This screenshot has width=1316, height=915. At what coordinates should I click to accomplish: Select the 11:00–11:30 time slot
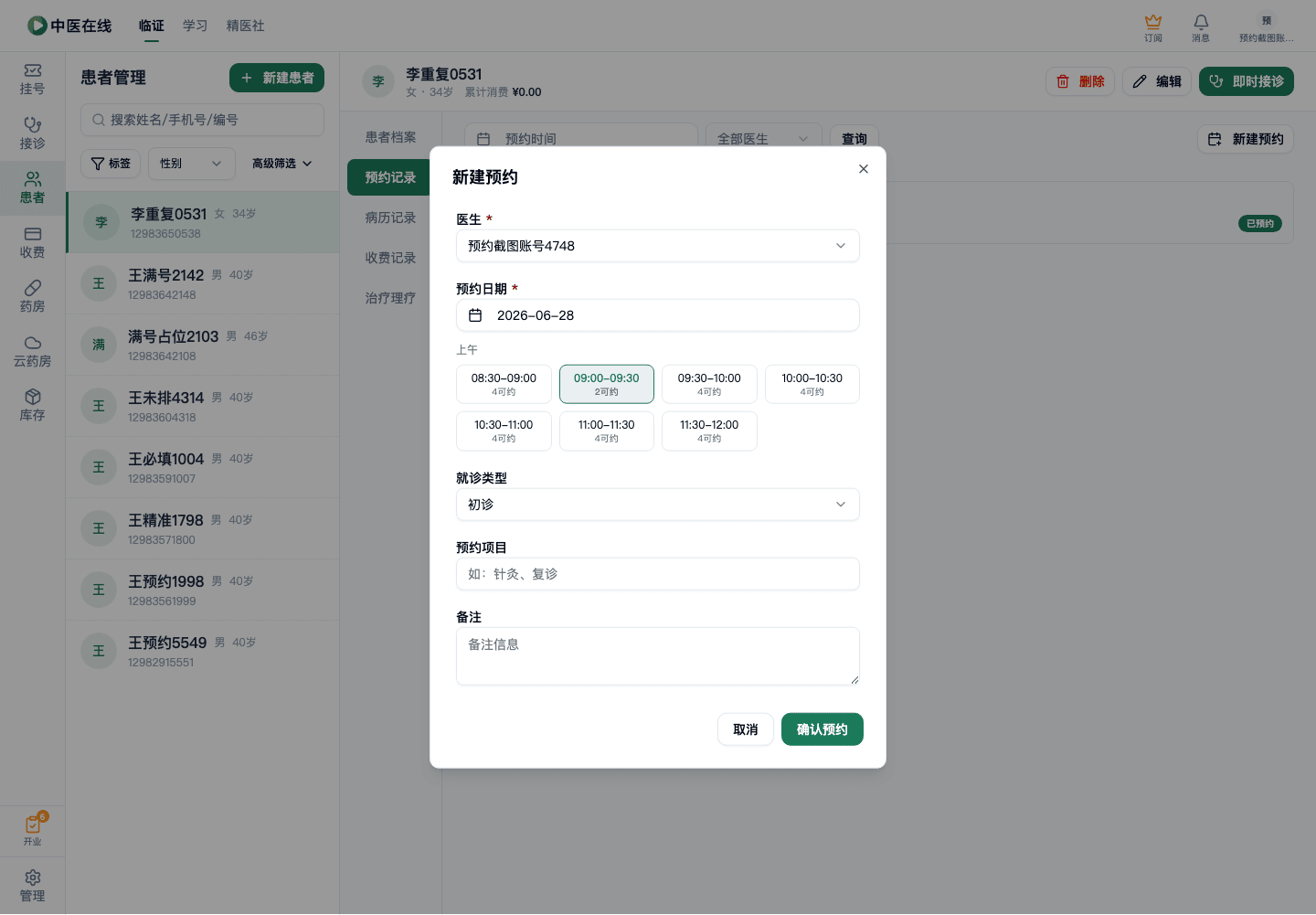tap(607, 431)
